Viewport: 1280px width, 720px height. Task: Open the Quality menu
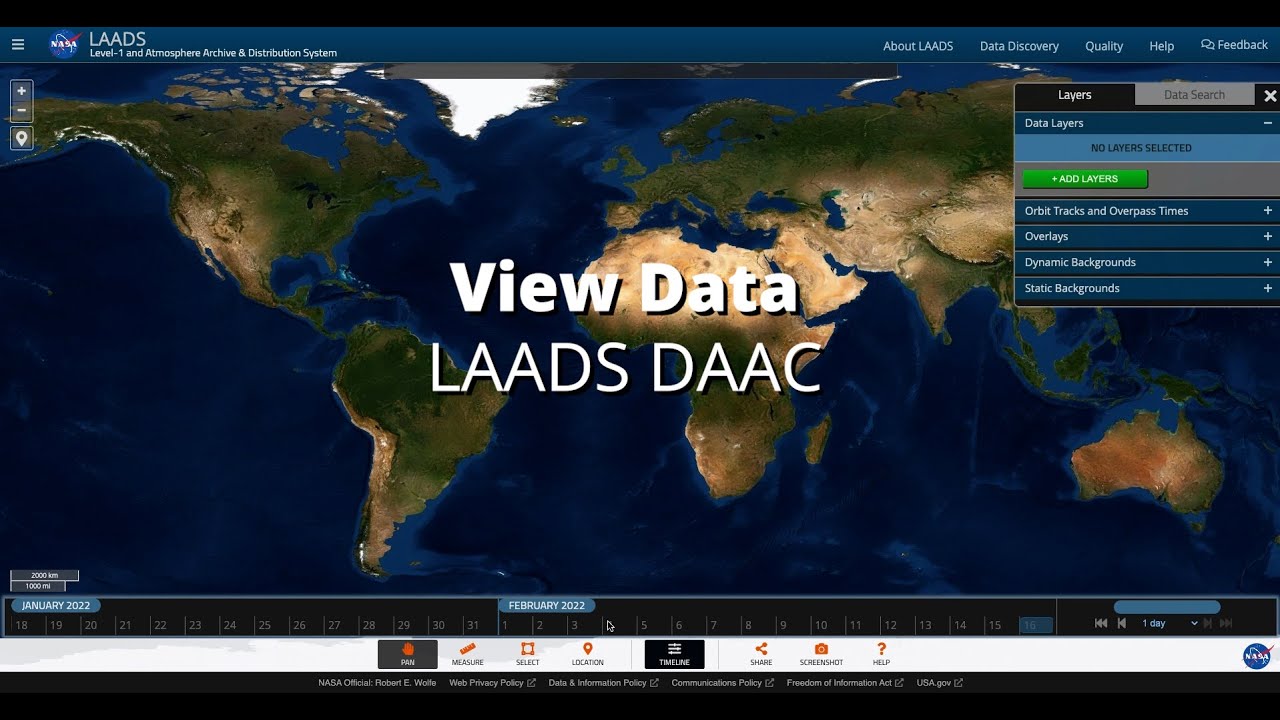(x=1104, y=46)
